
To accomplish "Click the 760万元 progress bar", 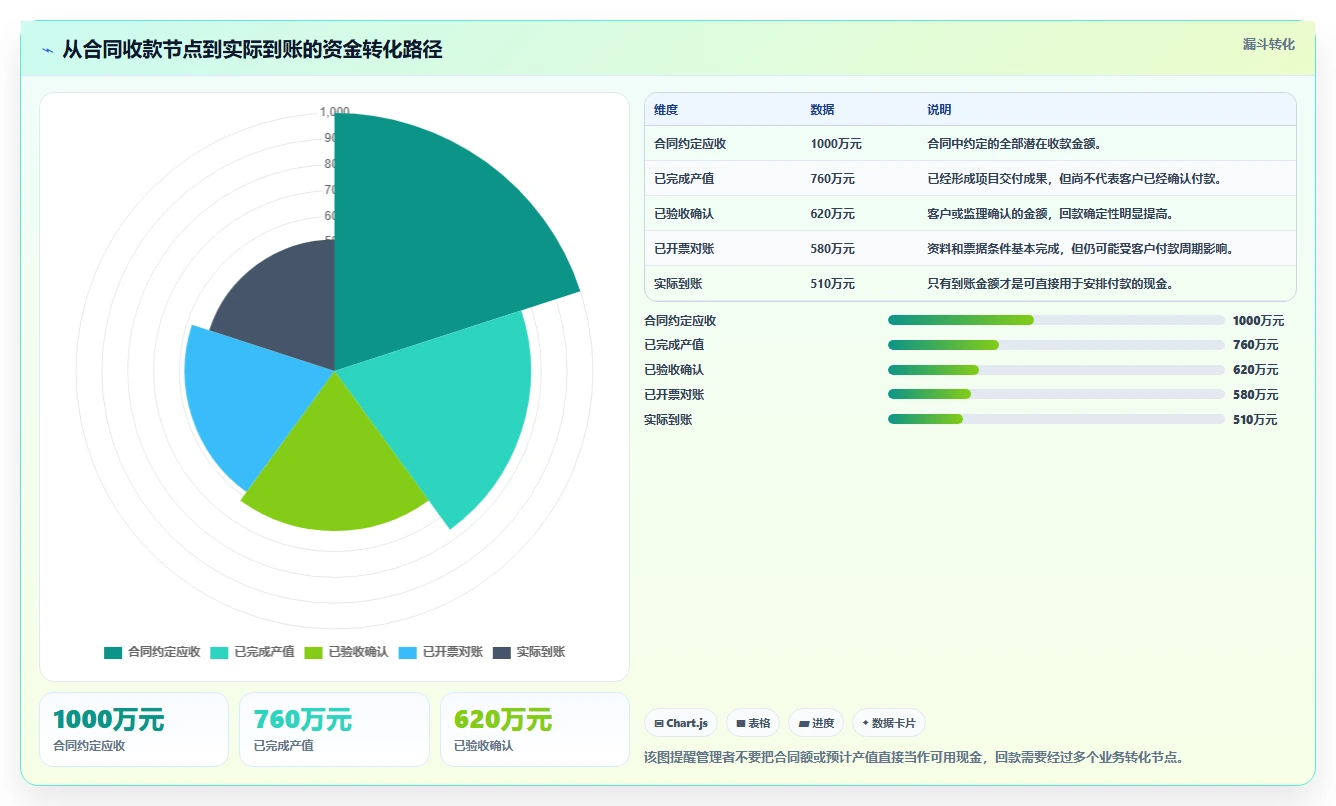I will pos(1056,345).
